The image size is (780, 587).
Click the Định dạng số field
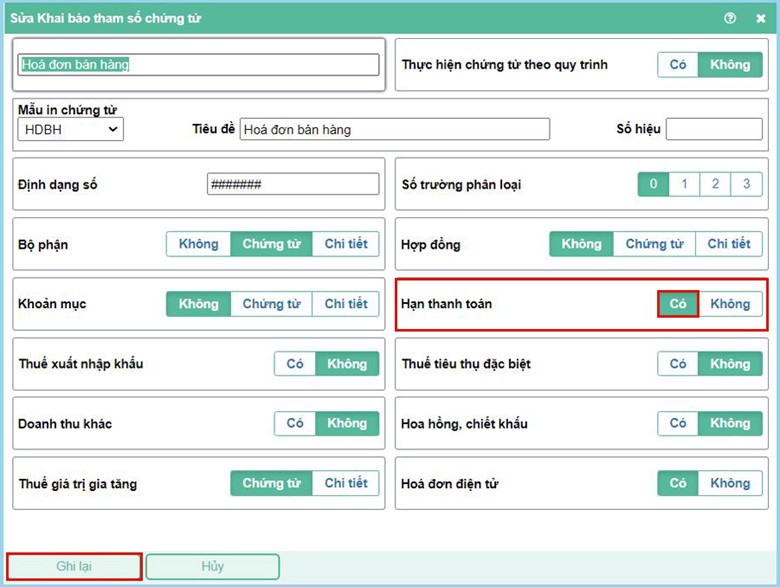coord(293,184)
